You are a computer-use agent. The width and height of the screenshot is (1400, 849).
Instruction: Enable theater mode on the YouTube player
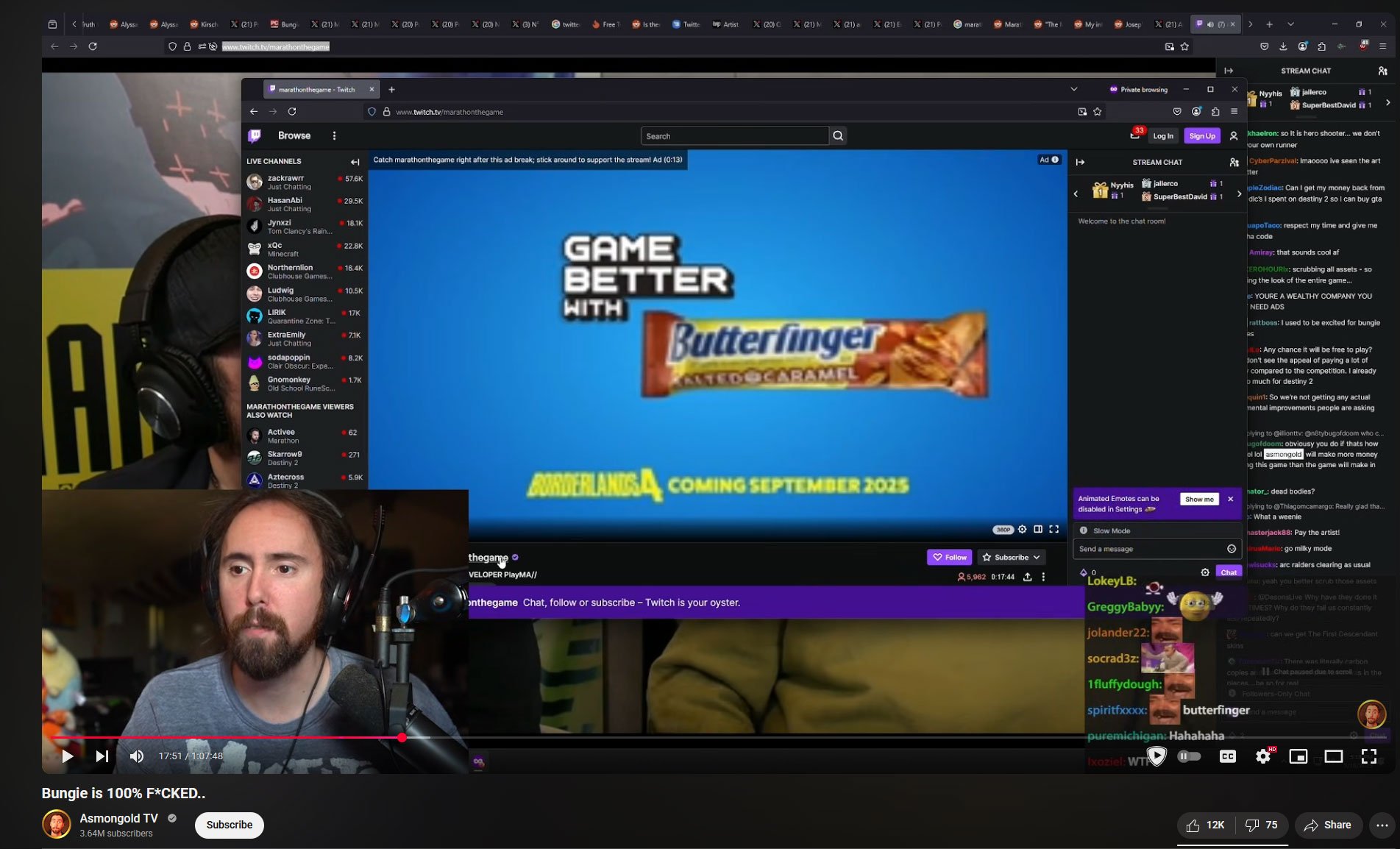click(x=1334, y=756)
